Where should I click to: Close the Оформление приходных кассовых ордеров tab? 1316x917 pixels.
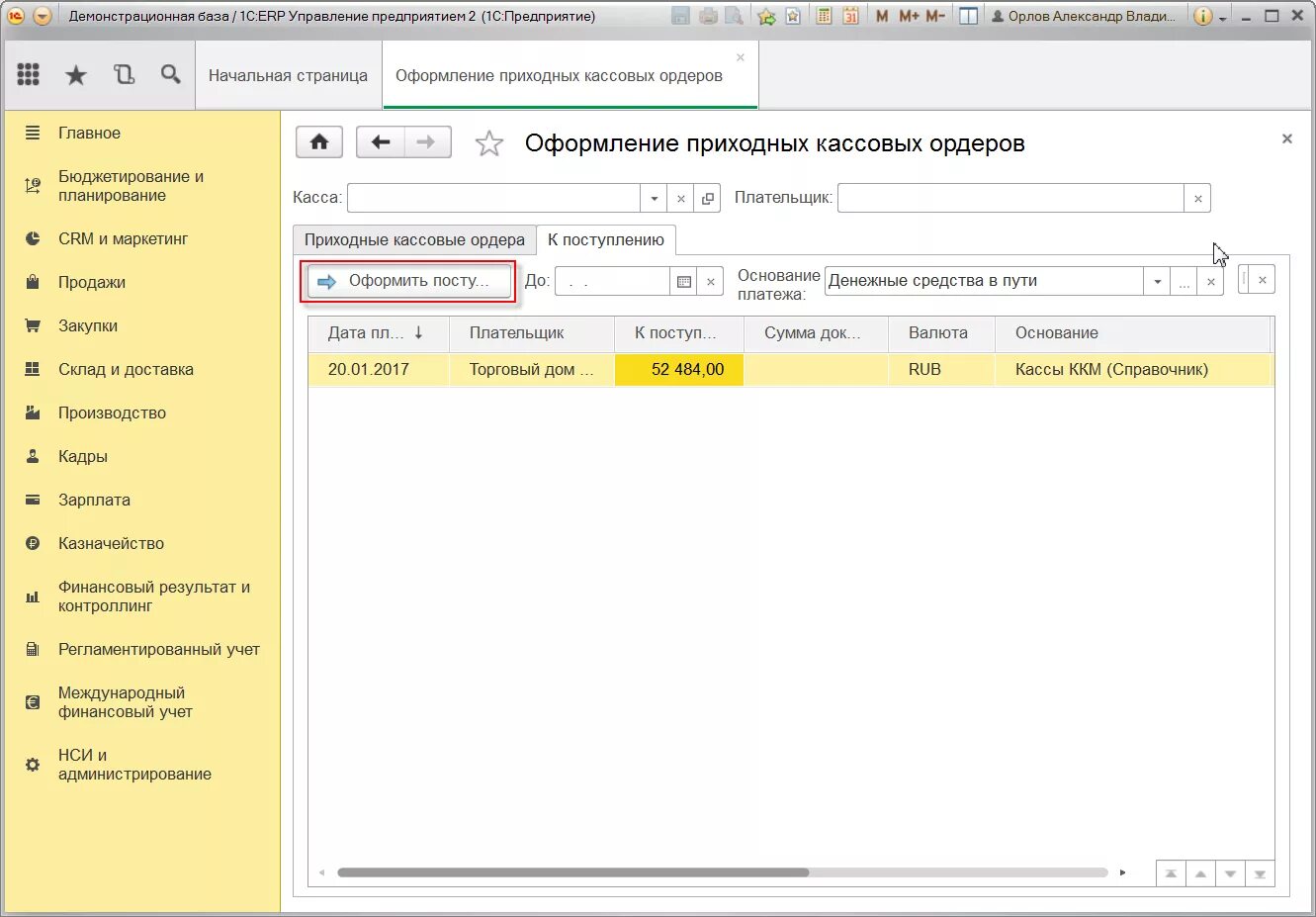tap(740, 57)
